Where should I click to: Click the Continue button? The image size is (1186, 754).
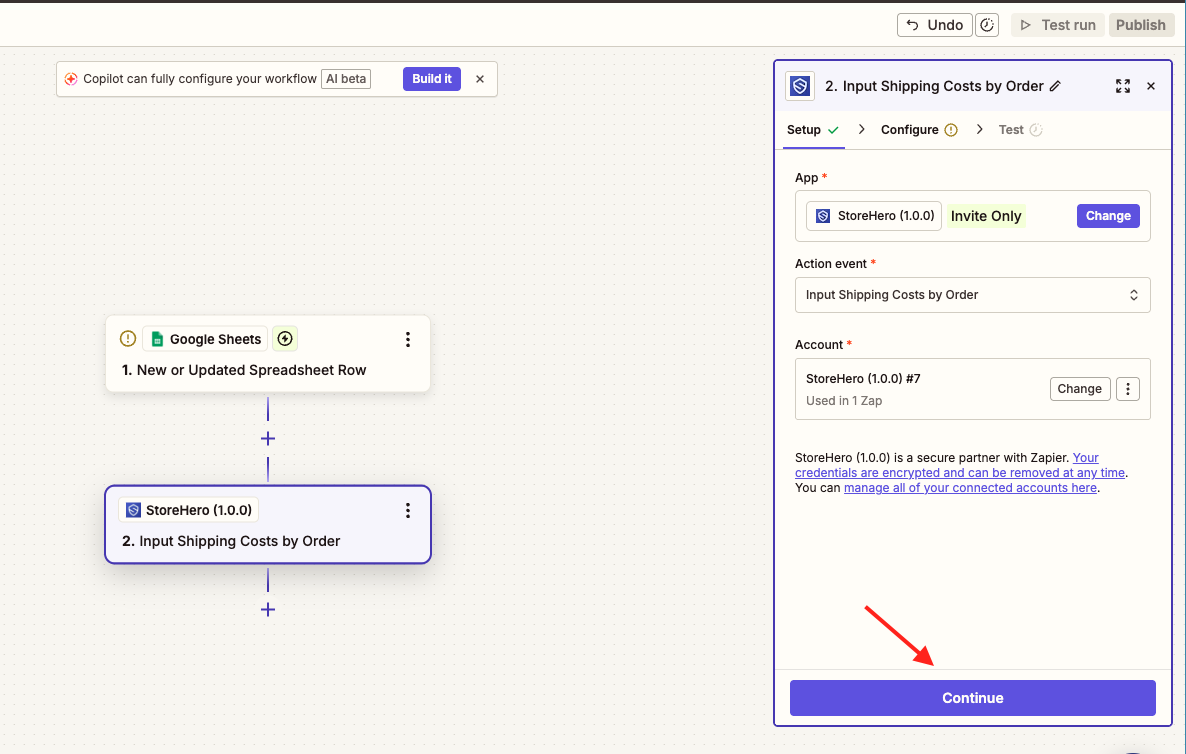point(973,698)
